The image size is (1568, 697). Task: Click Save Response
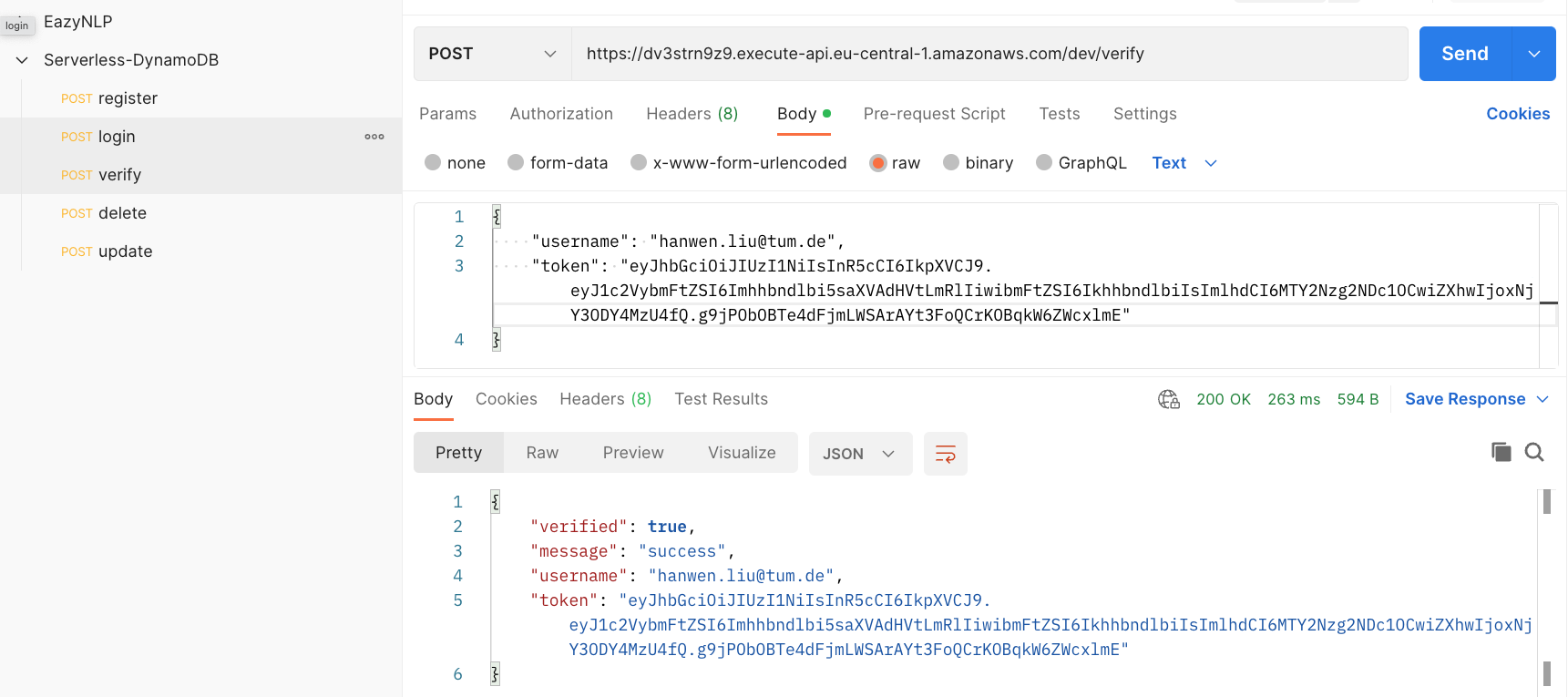coord(1465,399)
